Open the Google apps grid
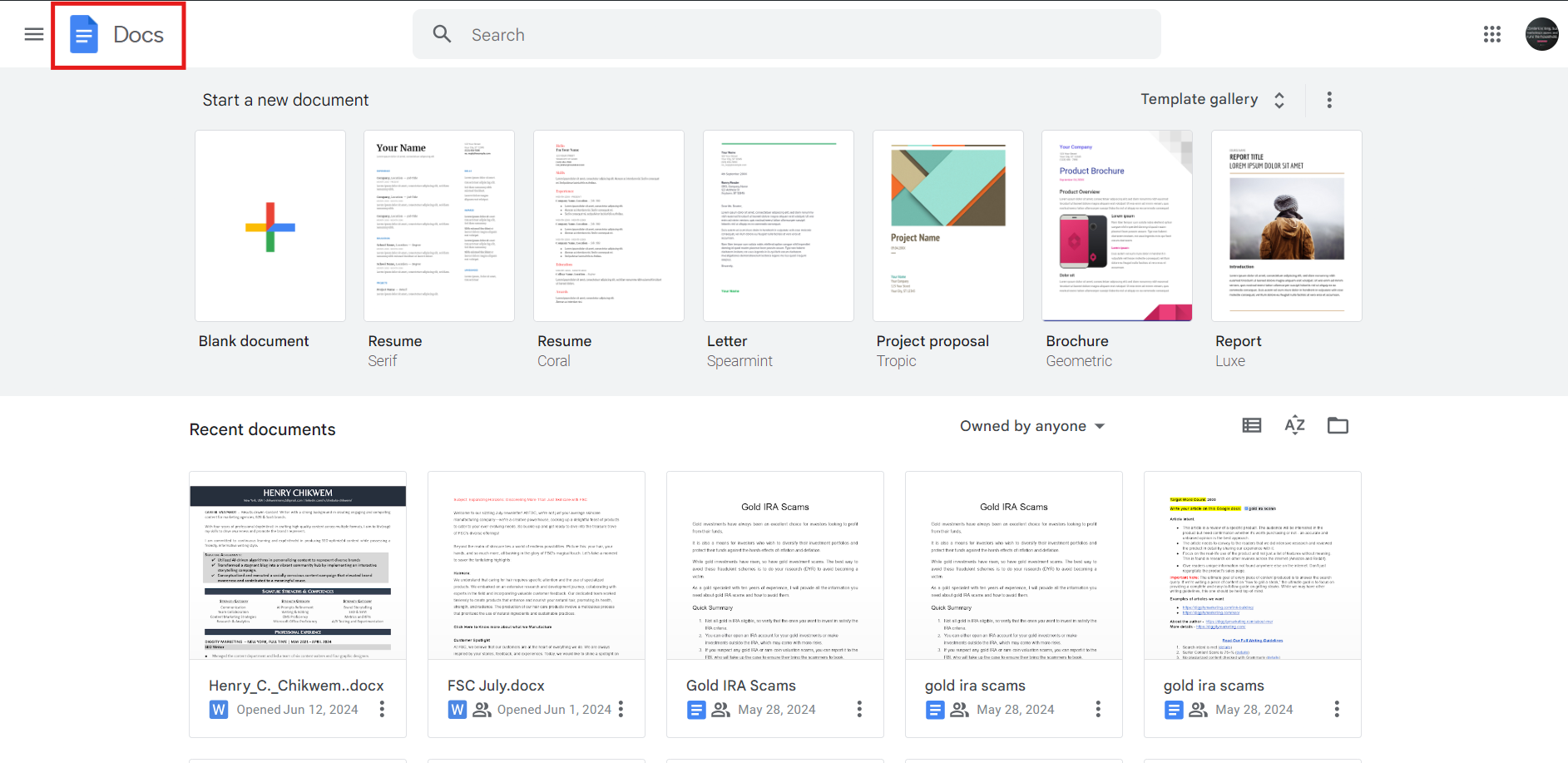This screenshot has width=1568, height=763. click(1492, 34)
